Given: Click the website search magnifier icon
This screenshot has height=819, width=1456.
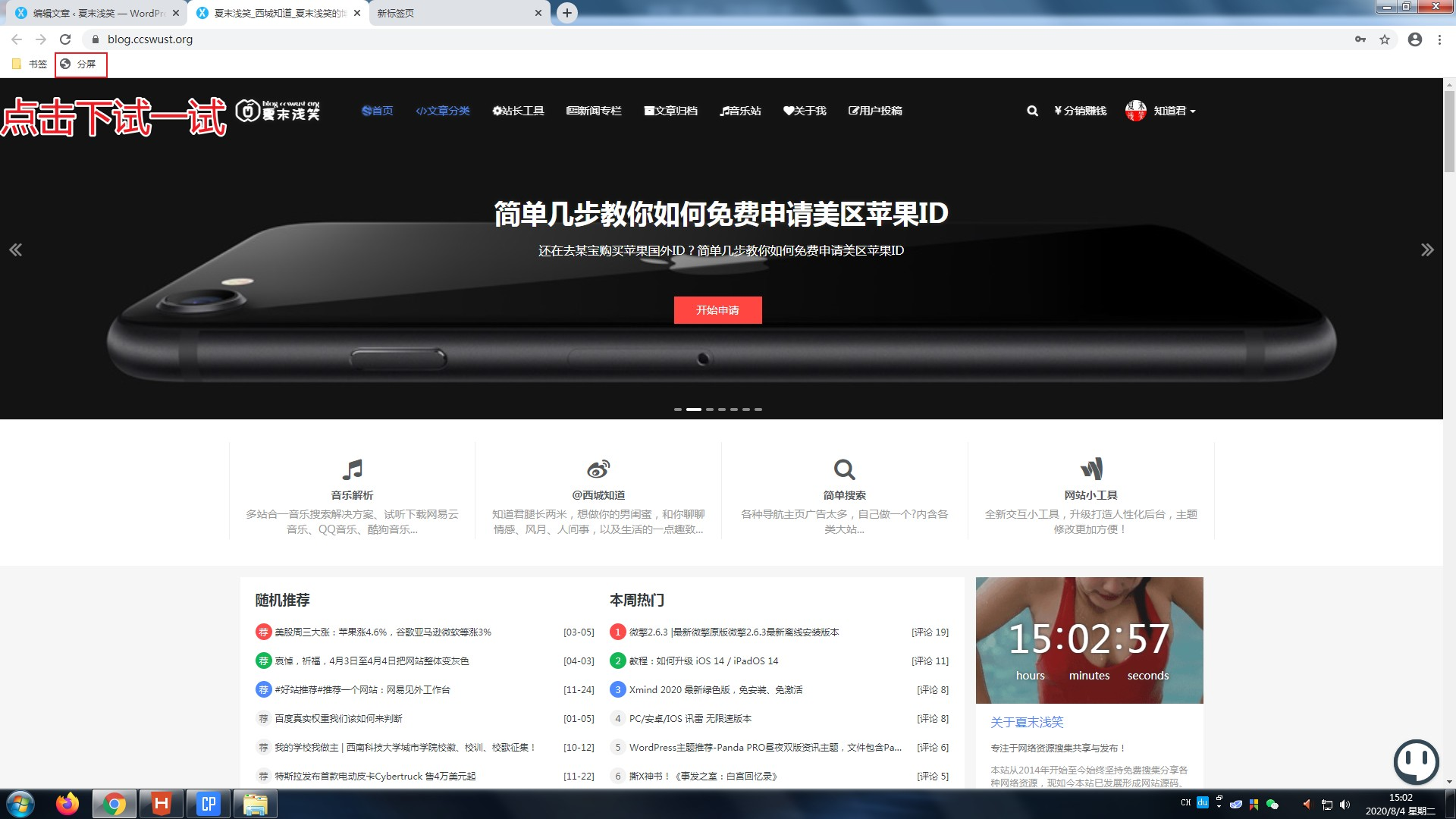Looking at the screenshot, I should click(1032, 111).
